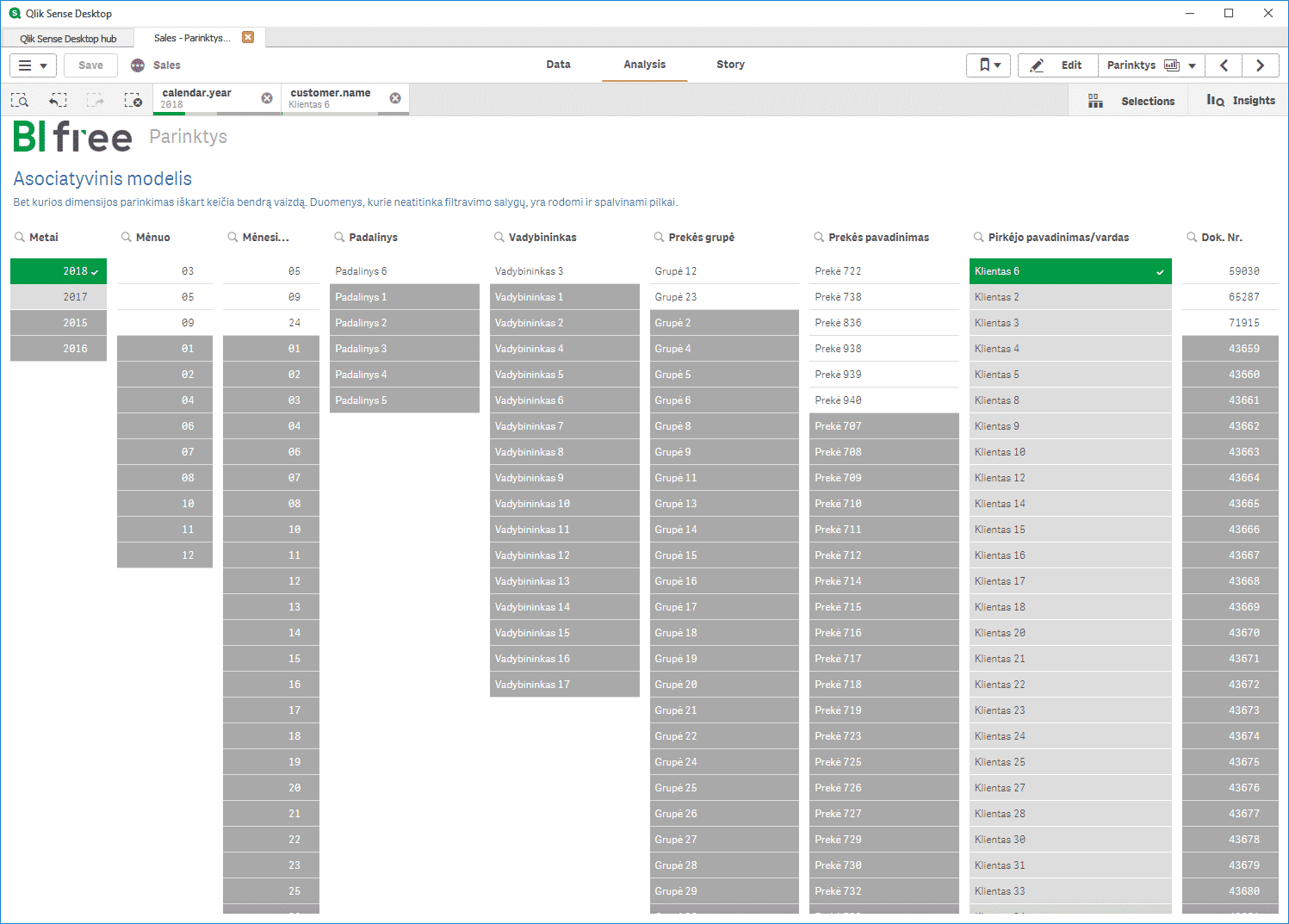Close the Sales - Parinktys tab
1289x924 pixels.
click(248, 37)
